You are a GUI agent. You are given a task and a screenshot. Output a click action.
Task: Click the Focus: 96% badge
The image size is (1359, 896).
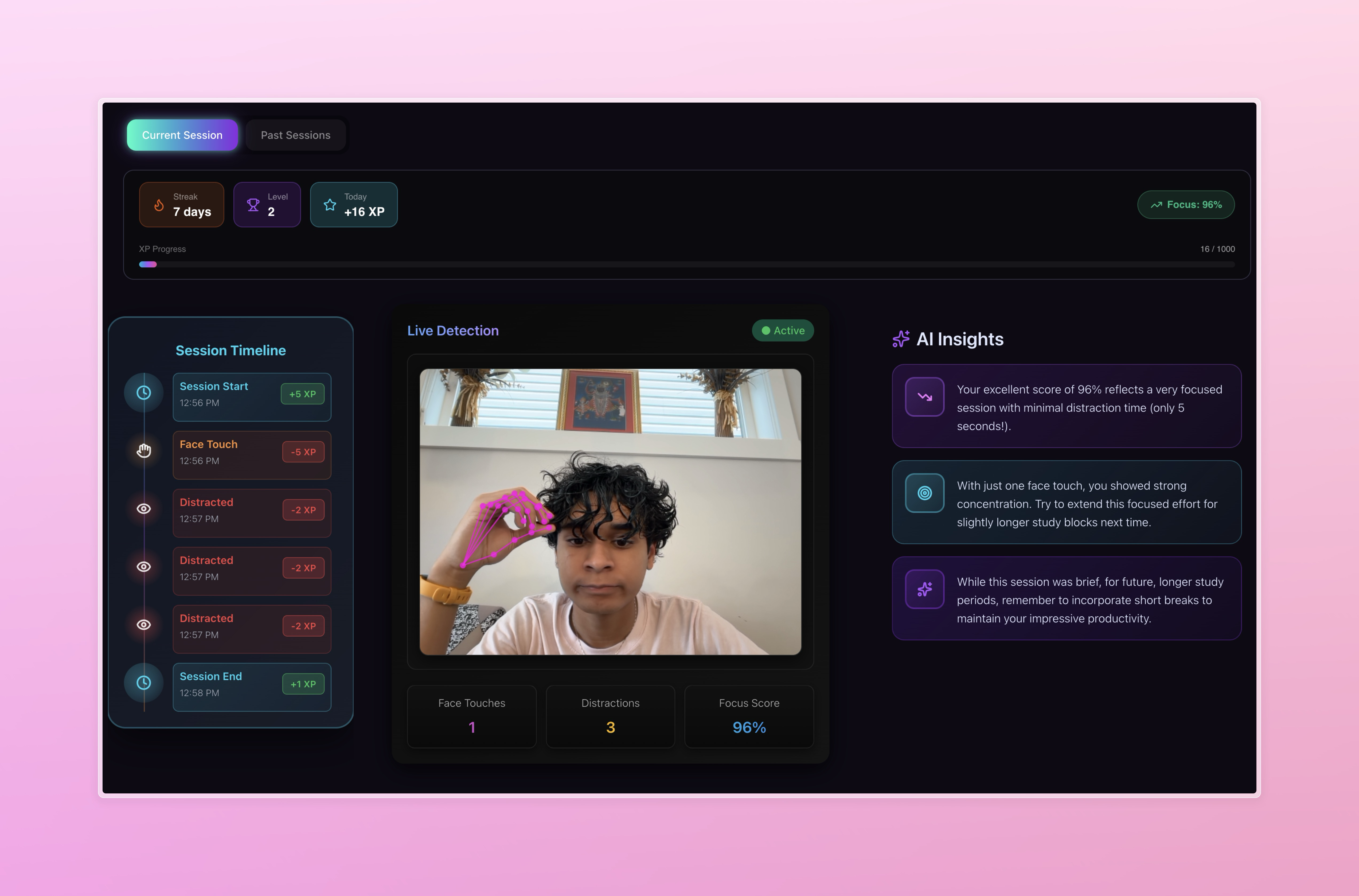(x=1185, y=205)
